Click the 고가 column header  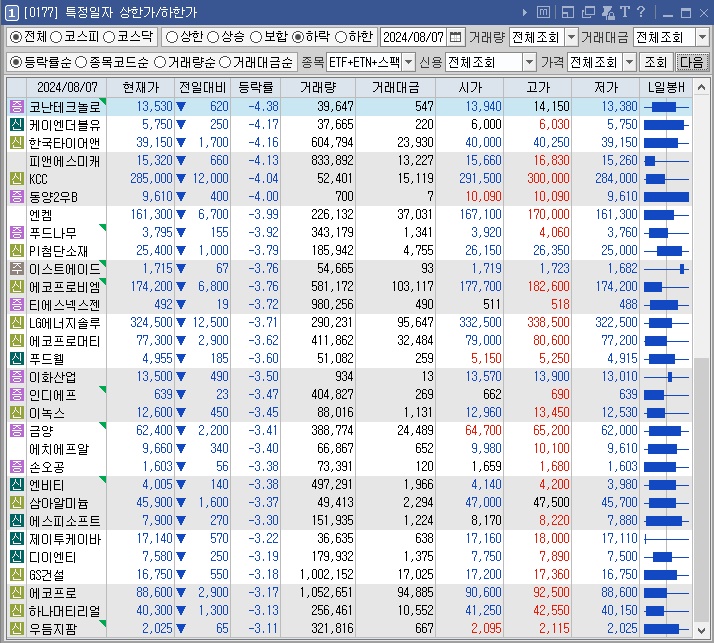click(537, 87)
